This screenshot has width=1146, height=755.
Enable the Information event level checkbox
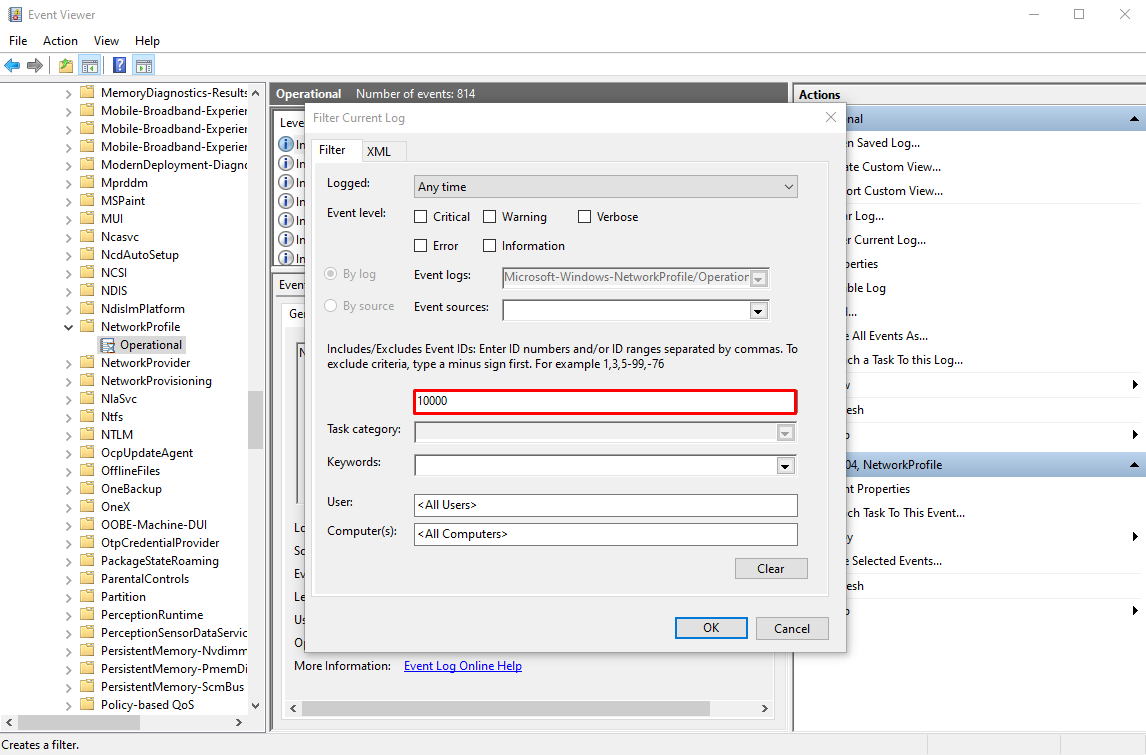pos(490,245)
